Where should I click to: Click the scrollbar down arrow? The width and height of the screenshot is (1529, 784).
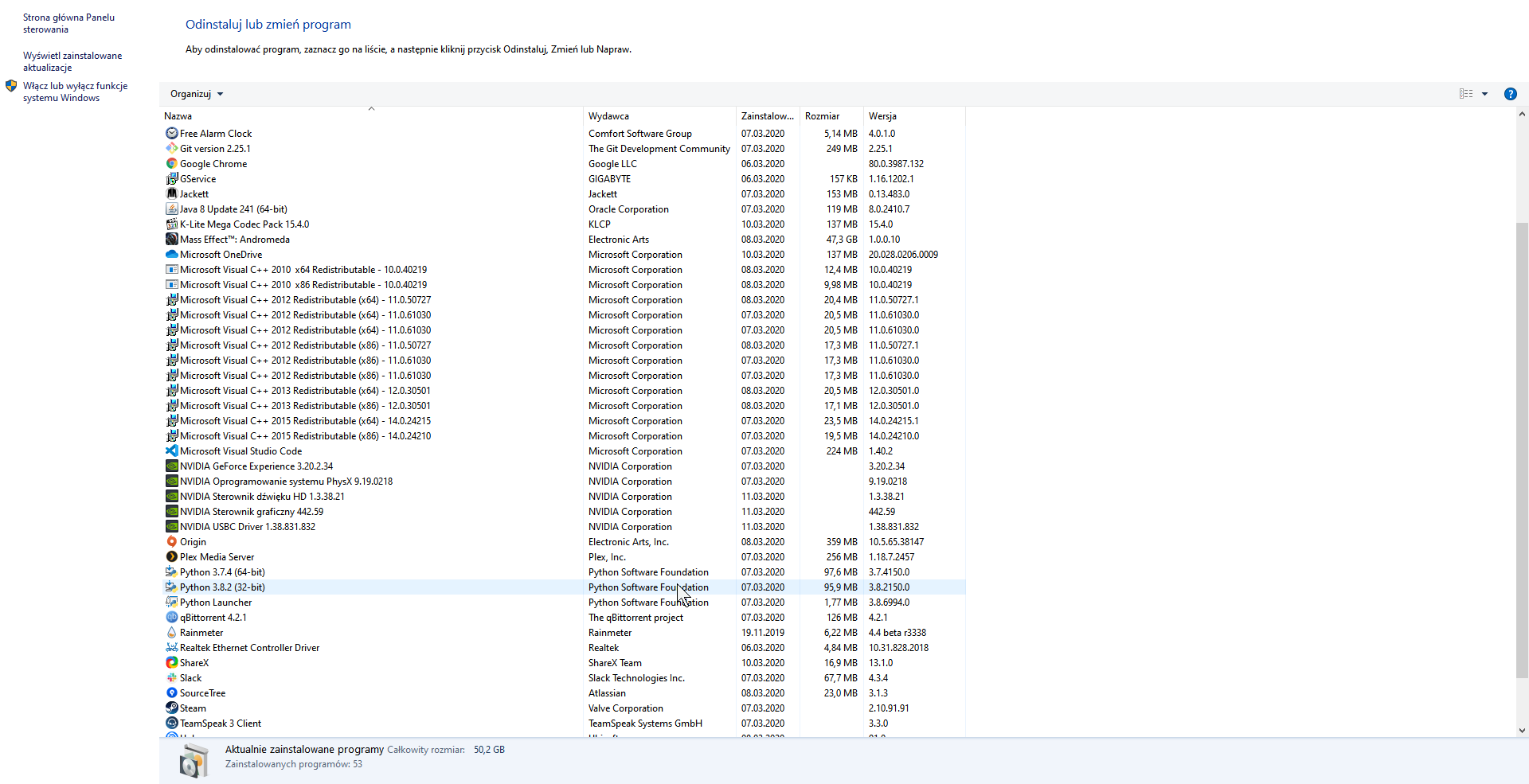tap(1522, 730)
